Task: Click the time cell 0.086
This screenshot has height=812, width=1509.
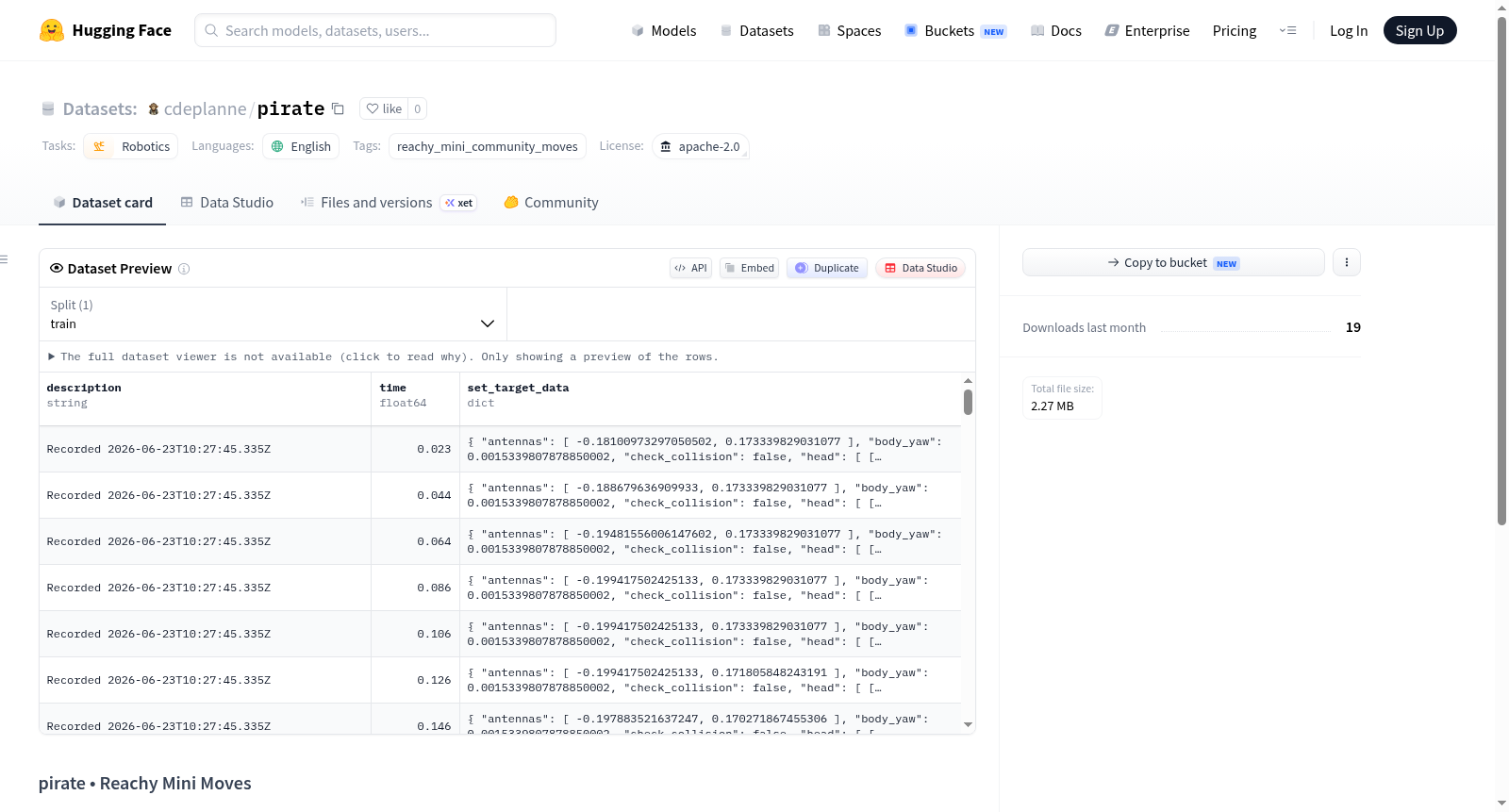Action: (415, 588)
